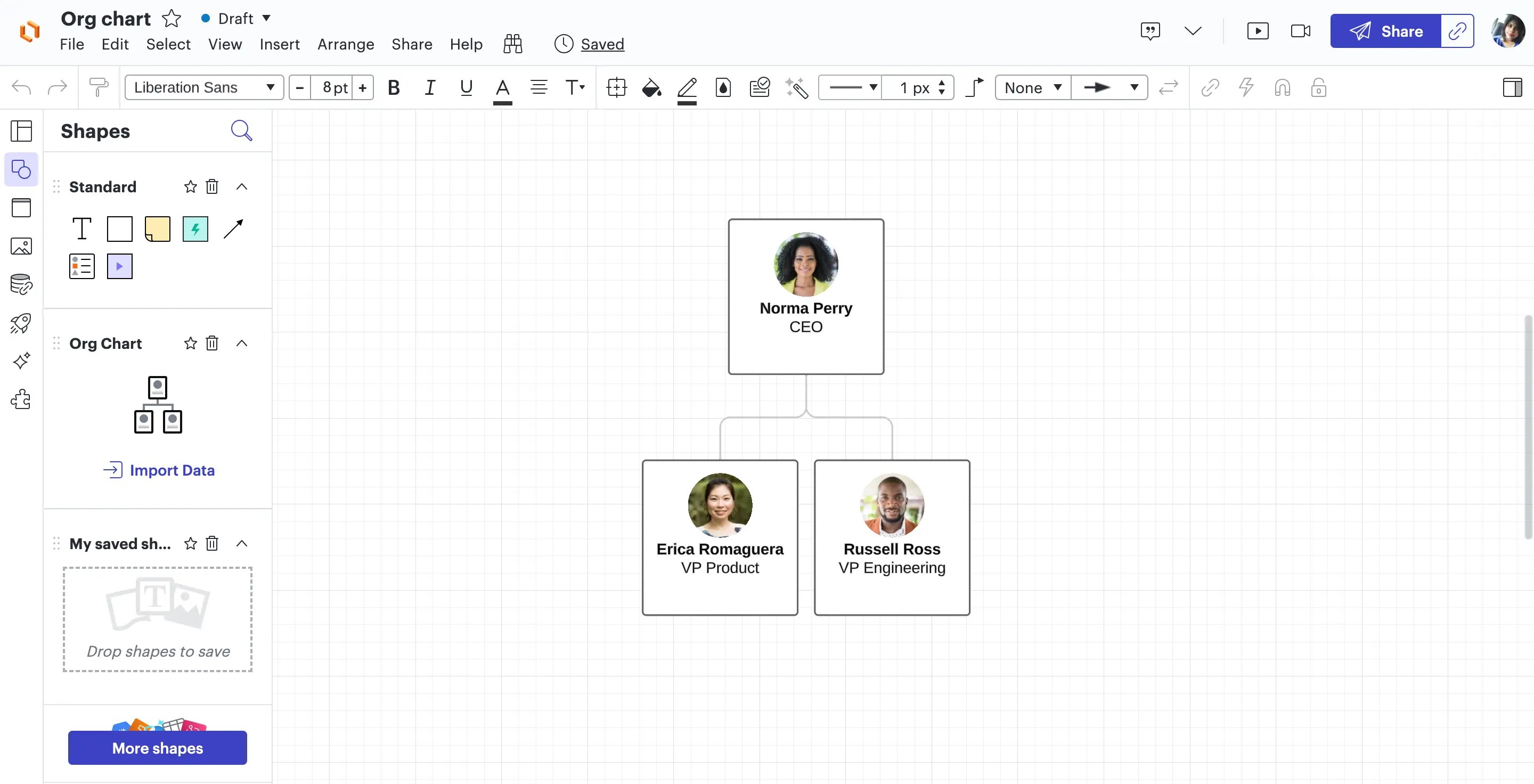Click the More shapes button

[157, 748]
